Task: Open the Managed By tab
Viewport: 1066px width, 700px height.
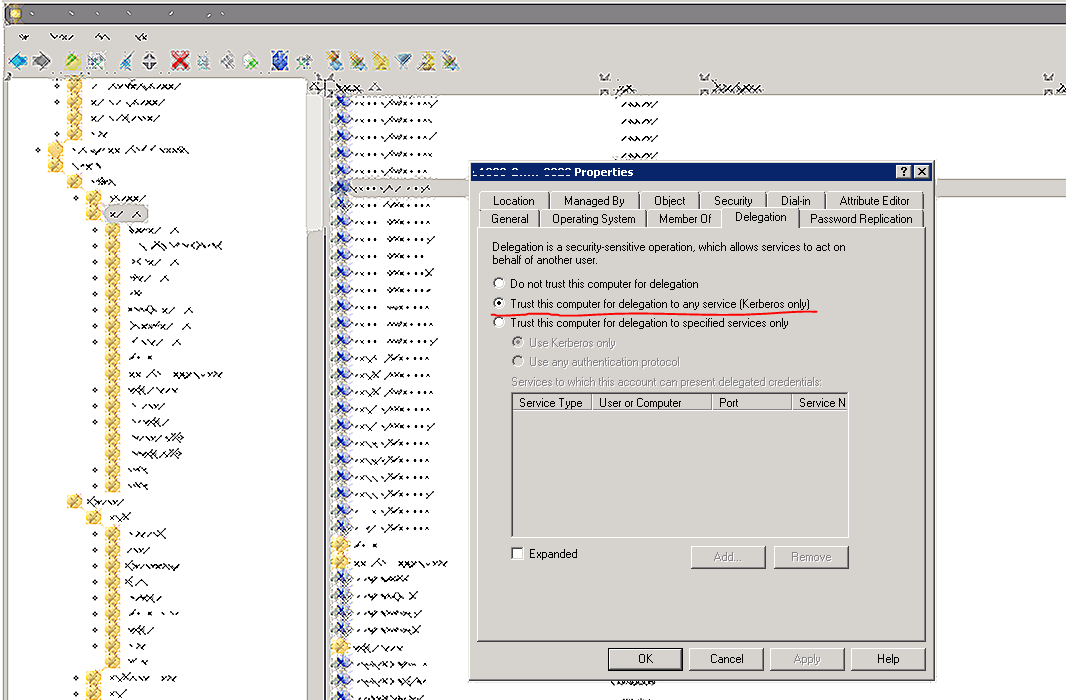Action: tap(594, 200)
